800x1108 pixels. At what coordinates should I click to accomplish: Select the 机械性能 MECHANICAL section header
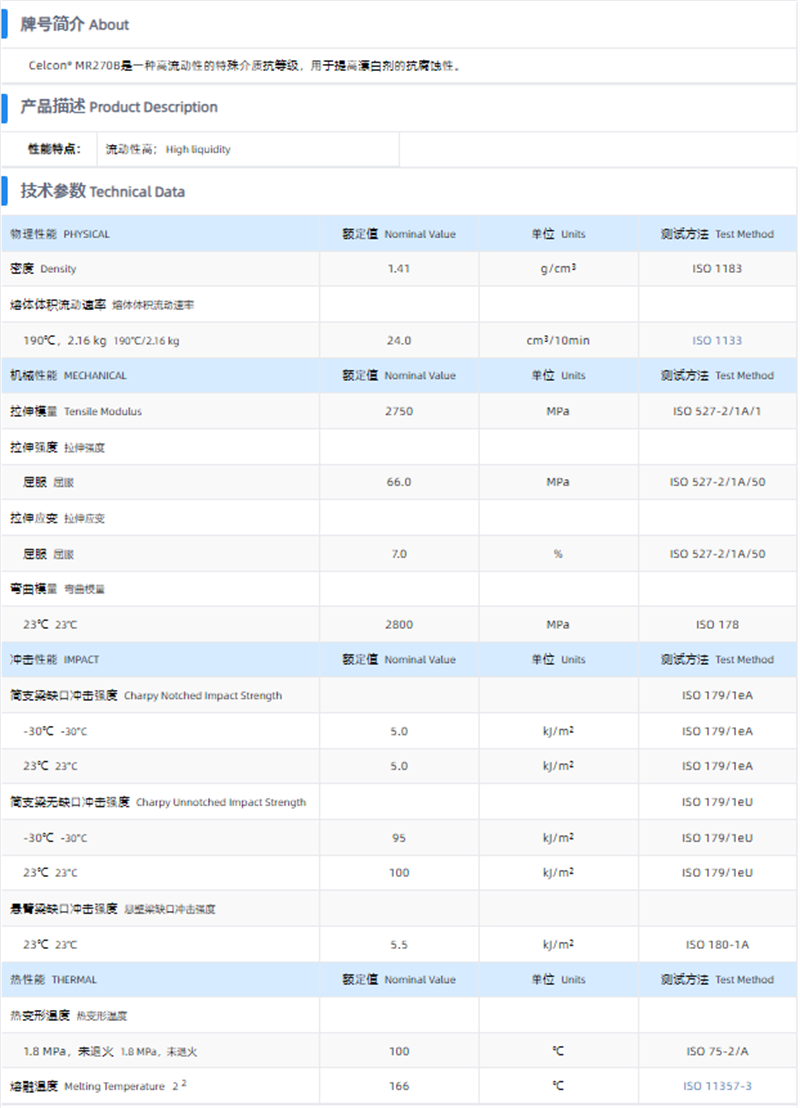click(68, 376)
